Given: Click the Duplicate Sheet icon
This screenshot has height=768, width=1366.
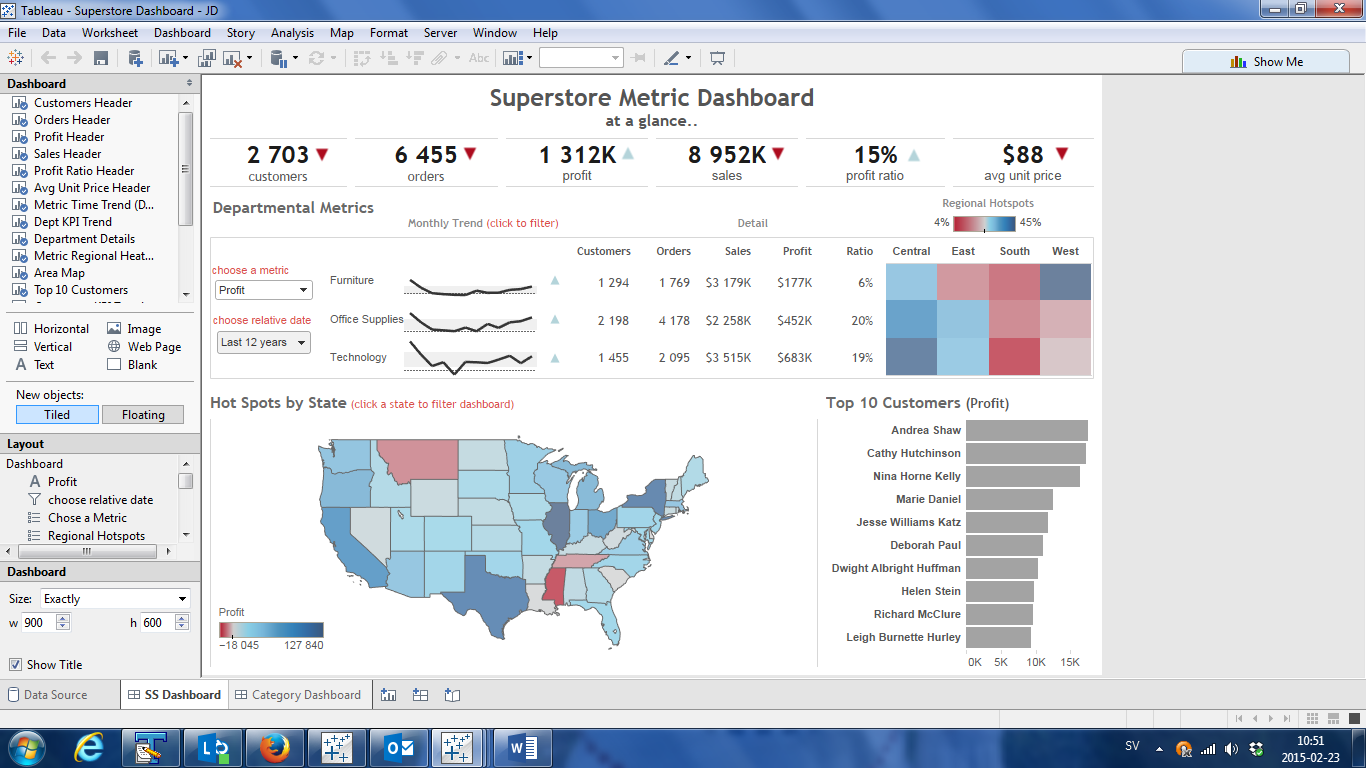Looking at the screenshot, I should 207,58.
